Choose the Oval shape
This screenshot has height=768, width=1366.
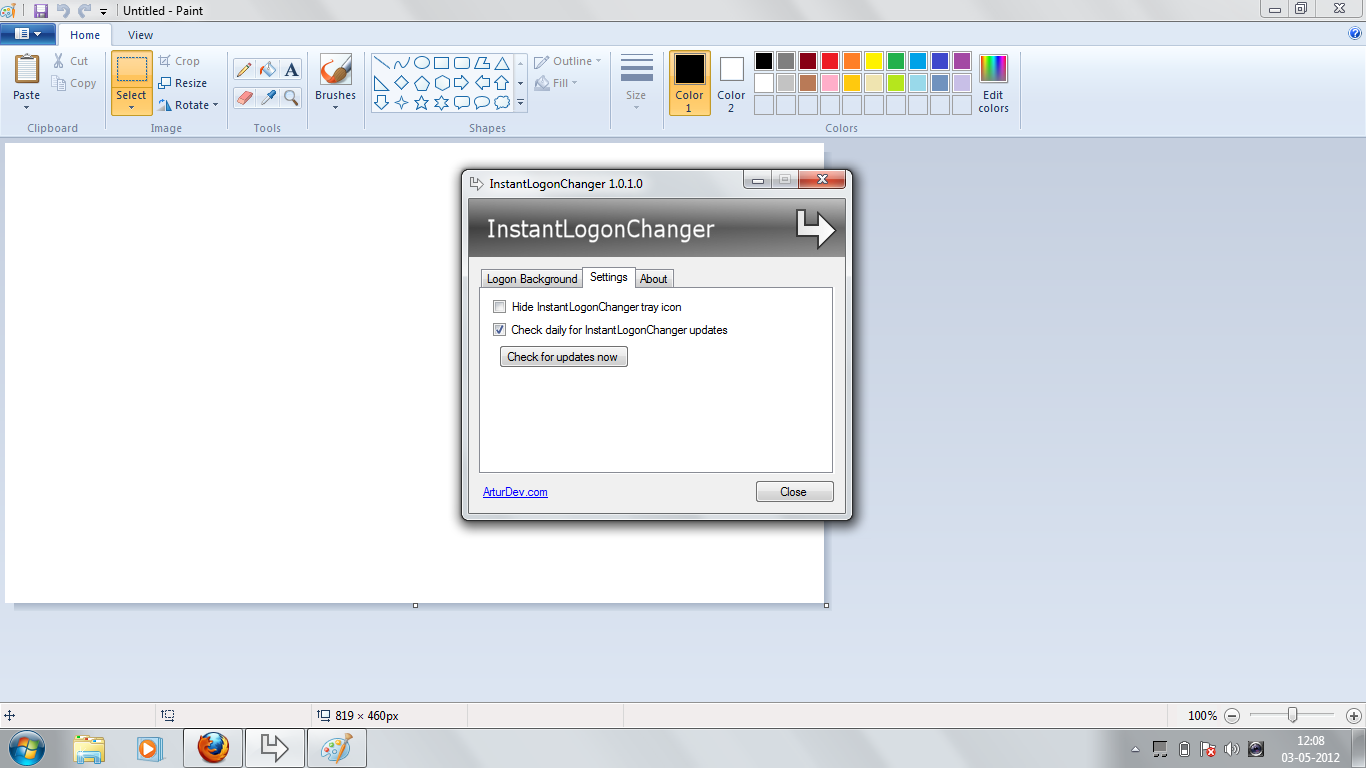click(x=421, y=63)
